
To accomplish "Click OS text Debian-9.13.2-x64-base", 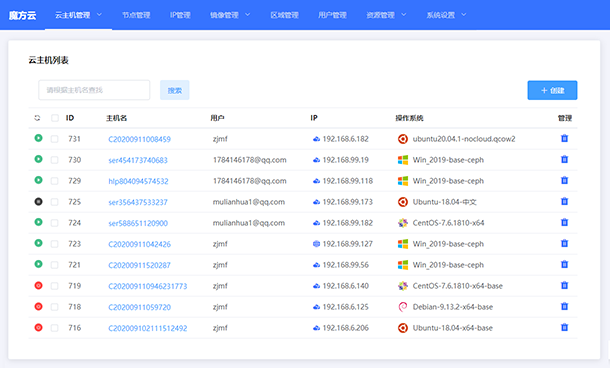I will [x=453, y=307].
